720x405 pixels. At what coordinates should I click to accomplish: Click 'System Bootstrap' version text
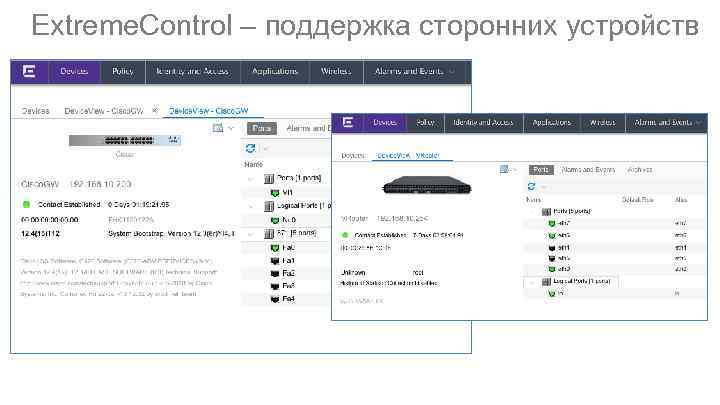[171, 234]
